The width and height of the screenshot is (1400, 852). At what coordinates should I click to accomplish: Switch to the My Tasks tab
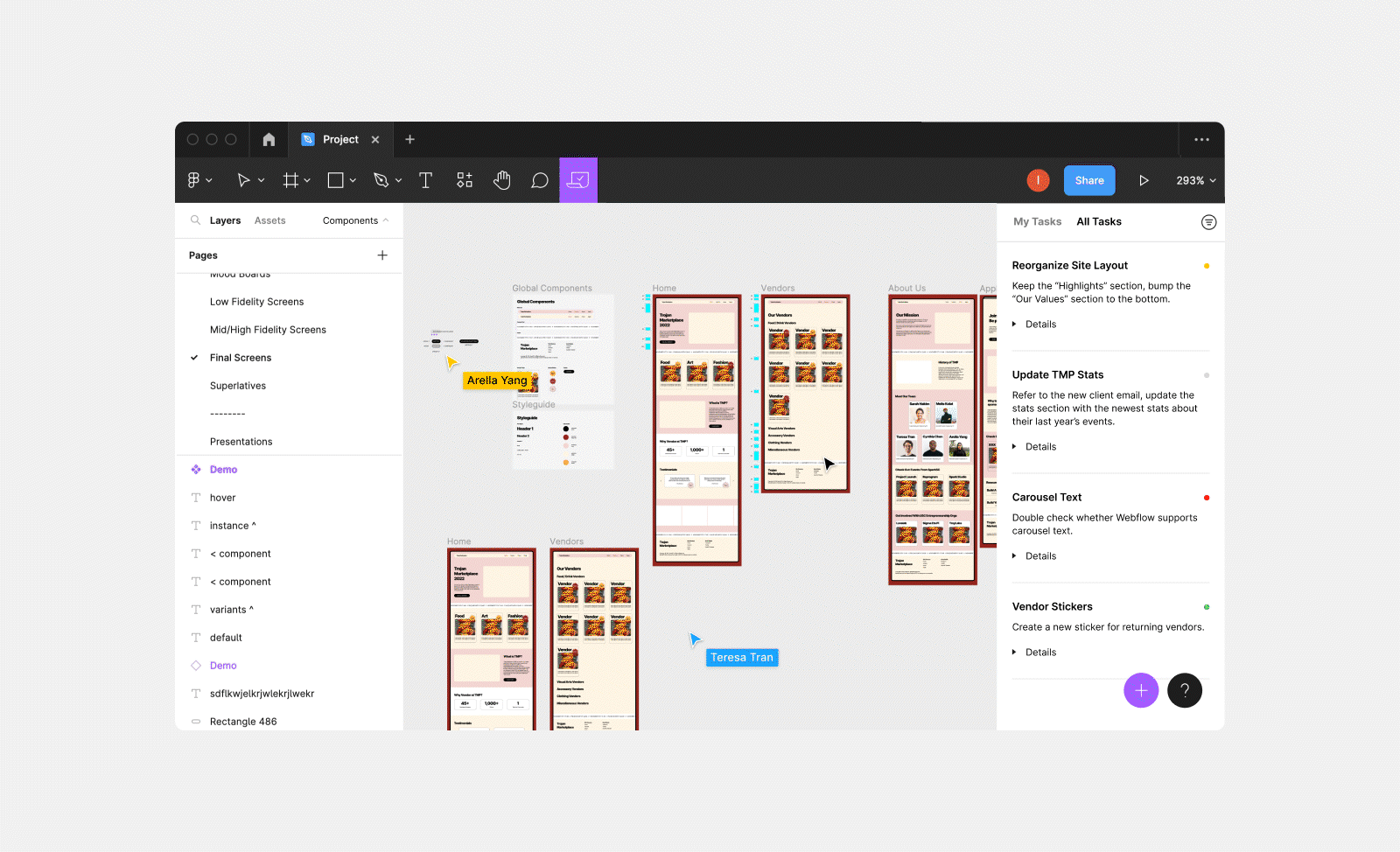coord(1037,222)
